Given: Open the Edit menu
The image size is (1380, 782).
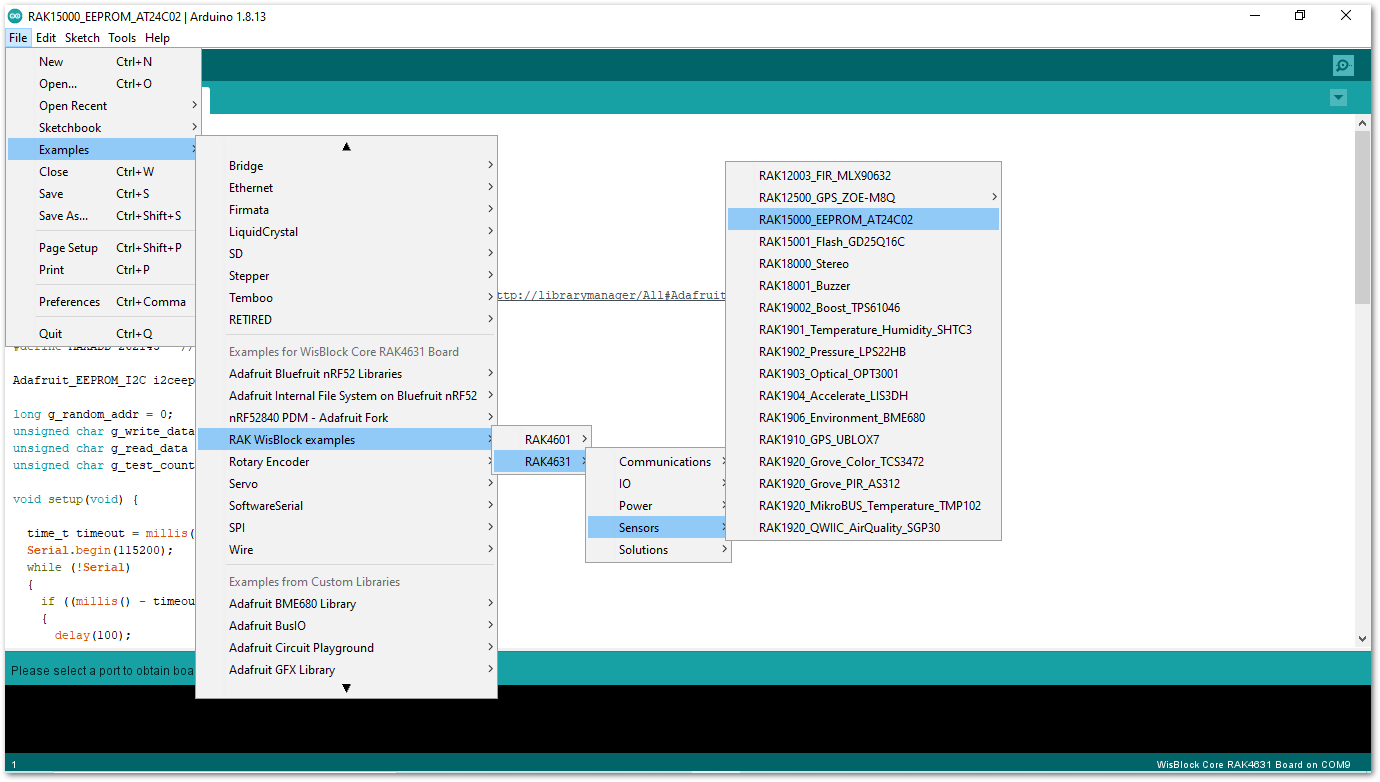Looking at the screenshot, I should click(x=46, y=38).
